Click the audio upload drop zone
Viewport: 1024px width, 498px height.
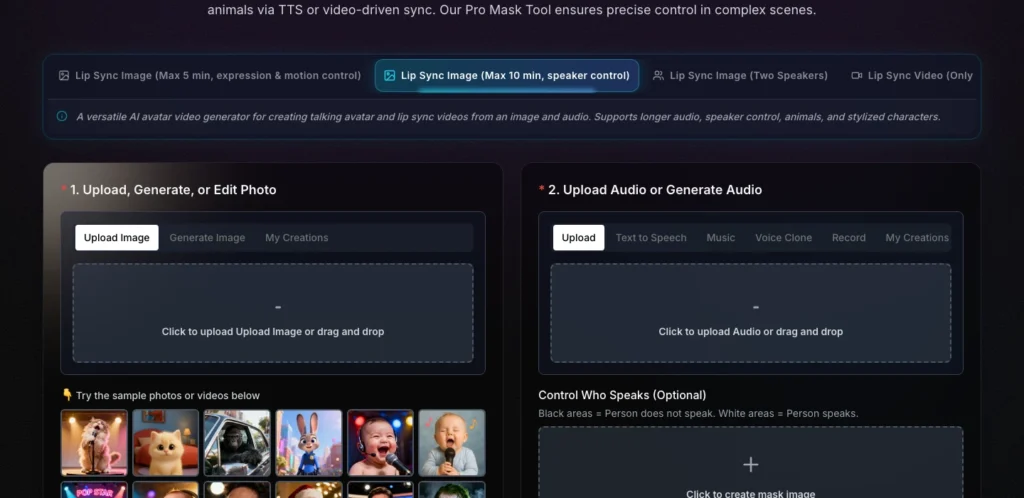click(x=751, y=313)
